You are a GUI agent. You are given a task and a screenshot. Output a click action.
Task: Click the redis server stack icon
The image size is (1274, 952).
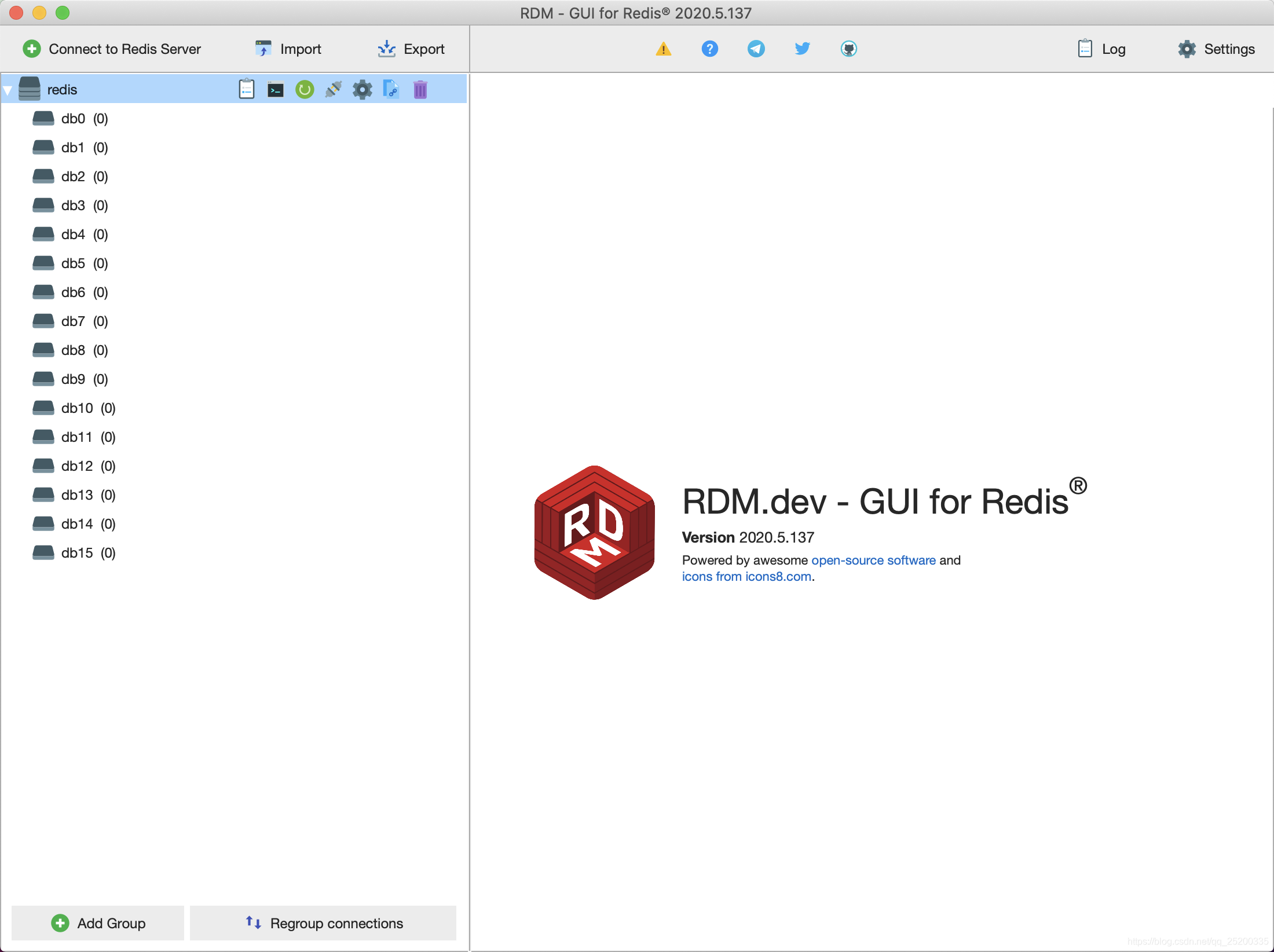pyautogui.click(x=30, y=89)
